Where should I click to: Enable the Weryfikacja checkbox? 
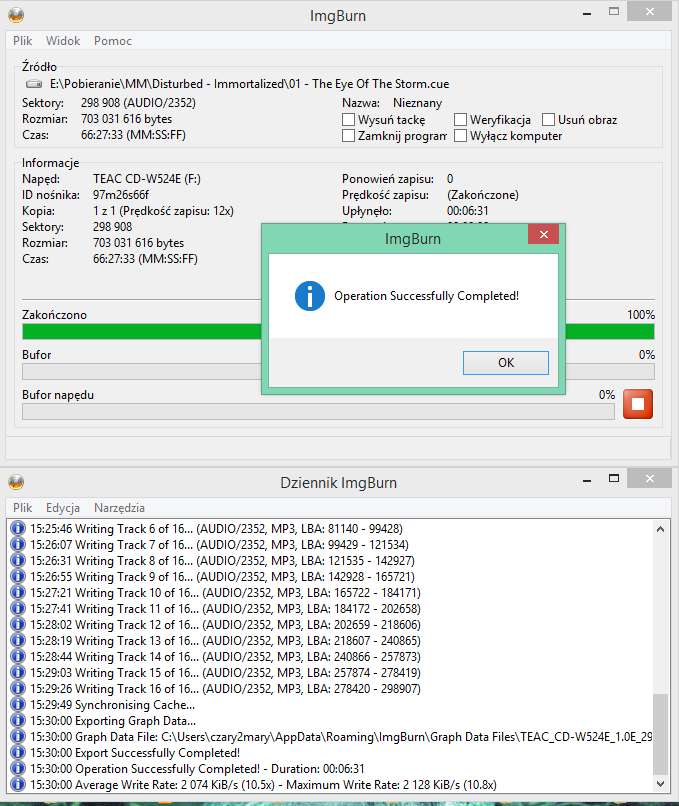tap(461, 120)
